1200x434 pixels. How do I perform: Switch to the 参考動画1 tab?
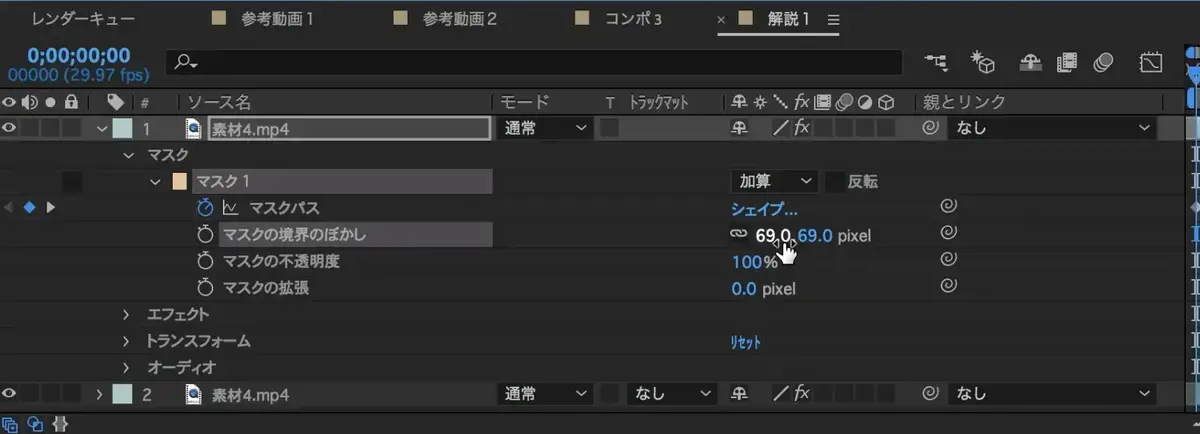pyautogui.click(x=277, y=19)
